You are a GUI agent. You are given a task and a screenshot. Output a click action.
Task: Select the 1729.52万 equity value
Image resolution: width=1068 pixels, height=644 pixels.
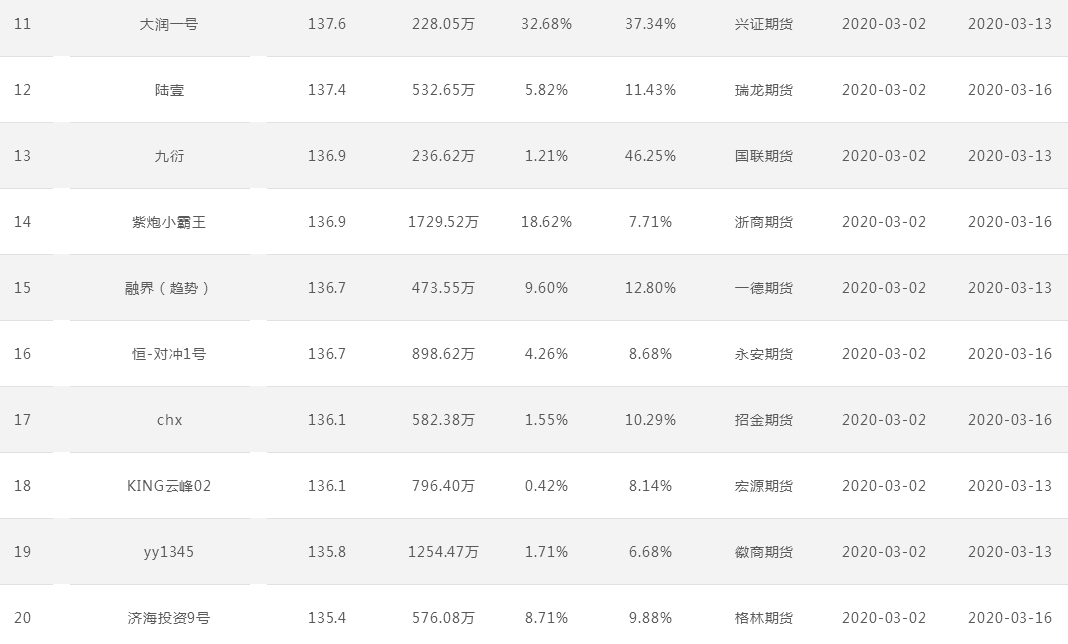[x=443, y=222]
